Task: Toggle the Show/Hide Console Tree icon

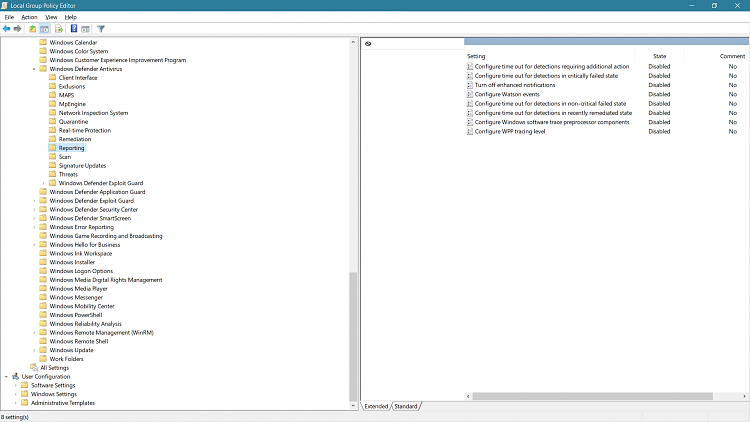Action: (x=44, y=29)
